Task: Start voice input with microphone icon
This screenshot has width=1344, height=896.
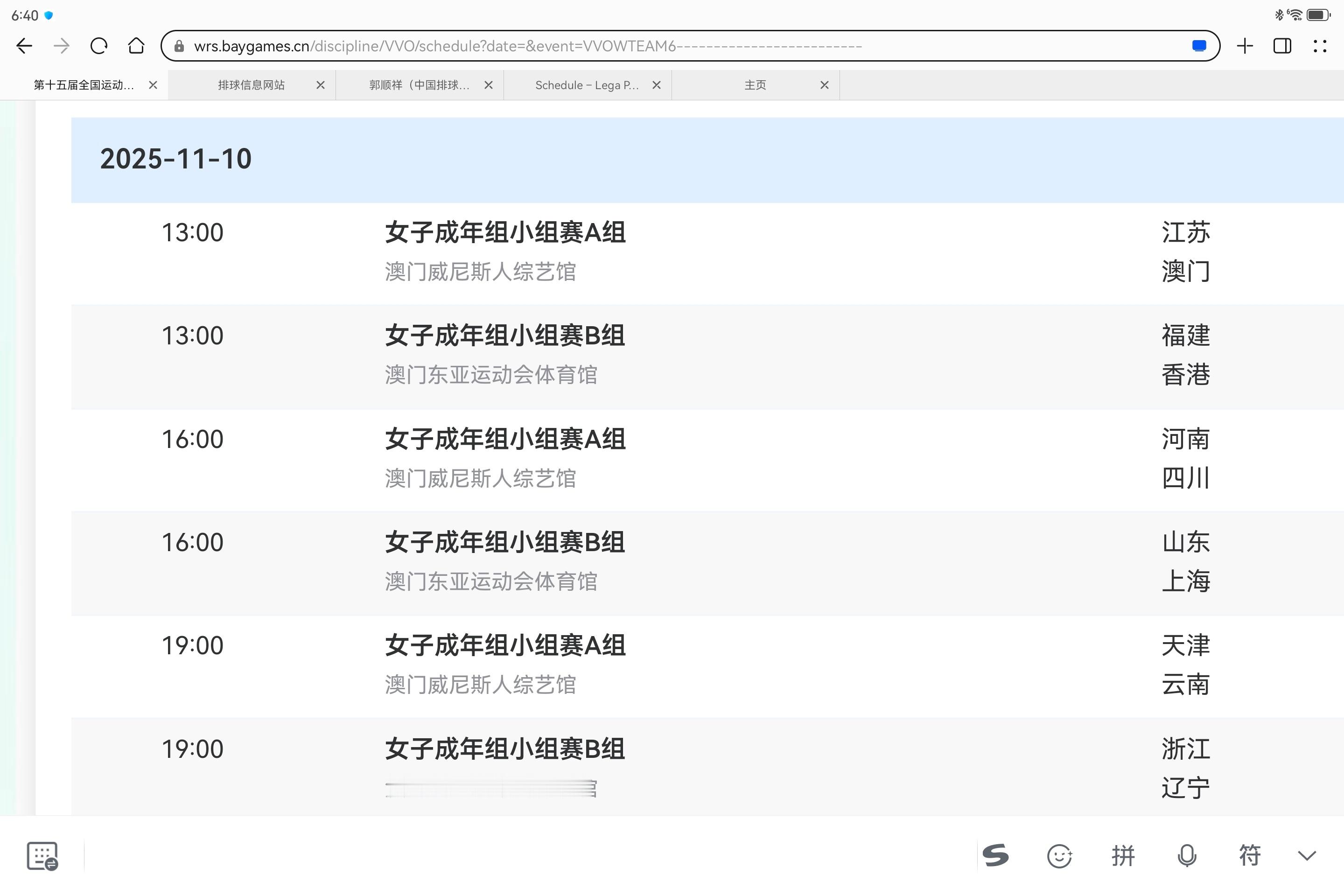Action: 1187,855
